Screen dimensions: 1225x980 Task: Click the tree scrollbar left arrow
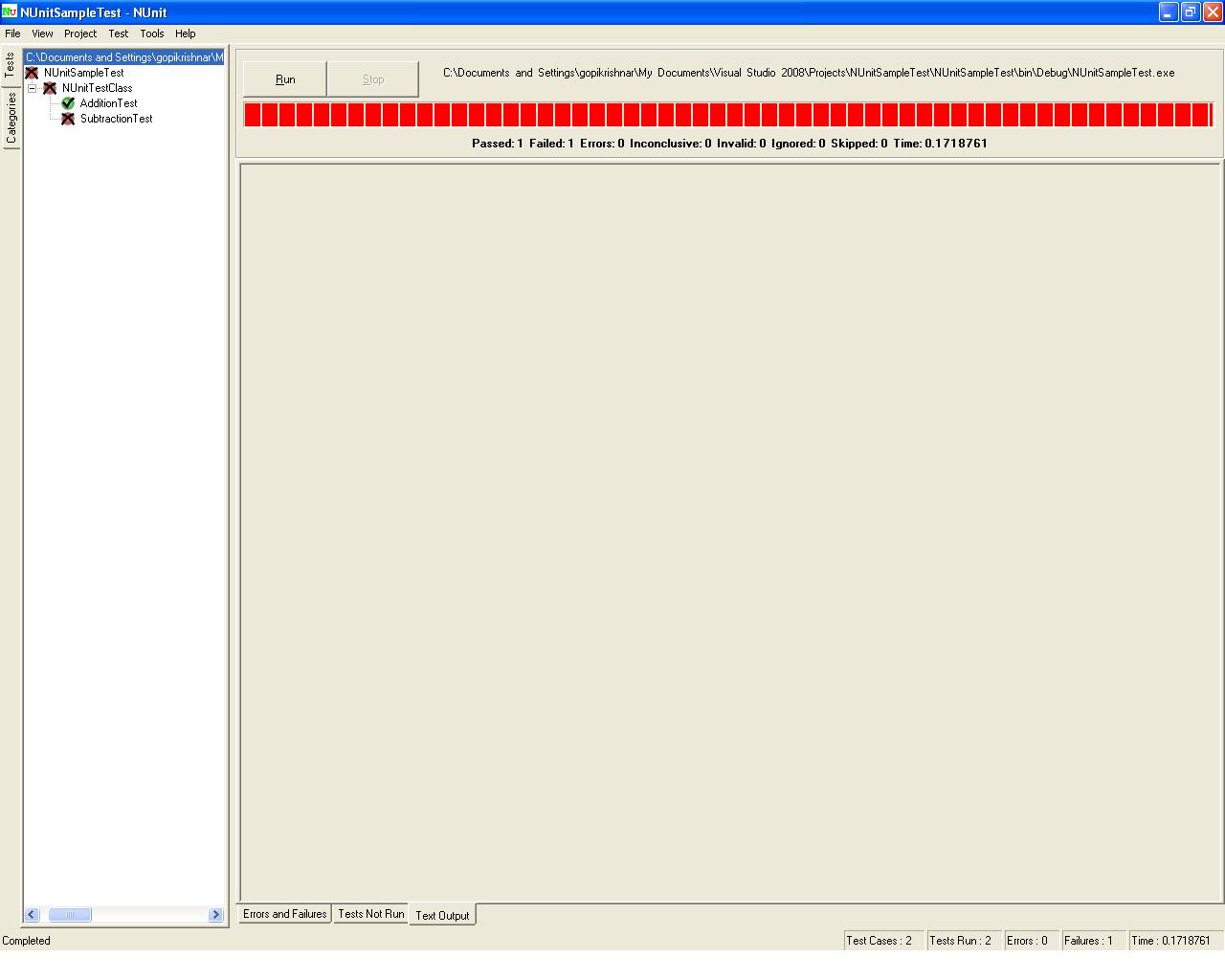pos(32,915)
